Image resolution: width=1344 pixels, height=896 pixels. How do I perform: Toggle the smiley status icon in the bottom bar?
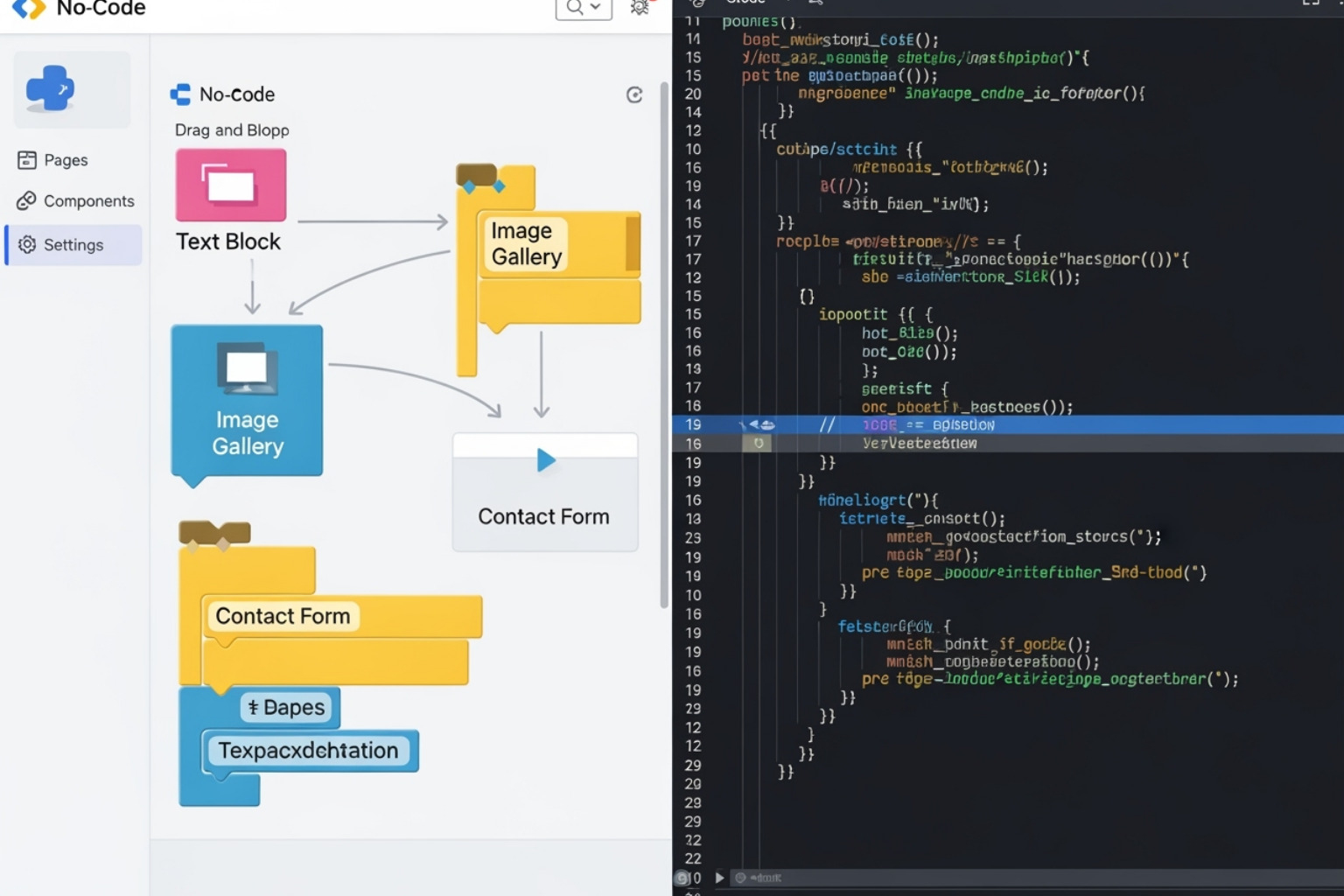click(739, 878)
